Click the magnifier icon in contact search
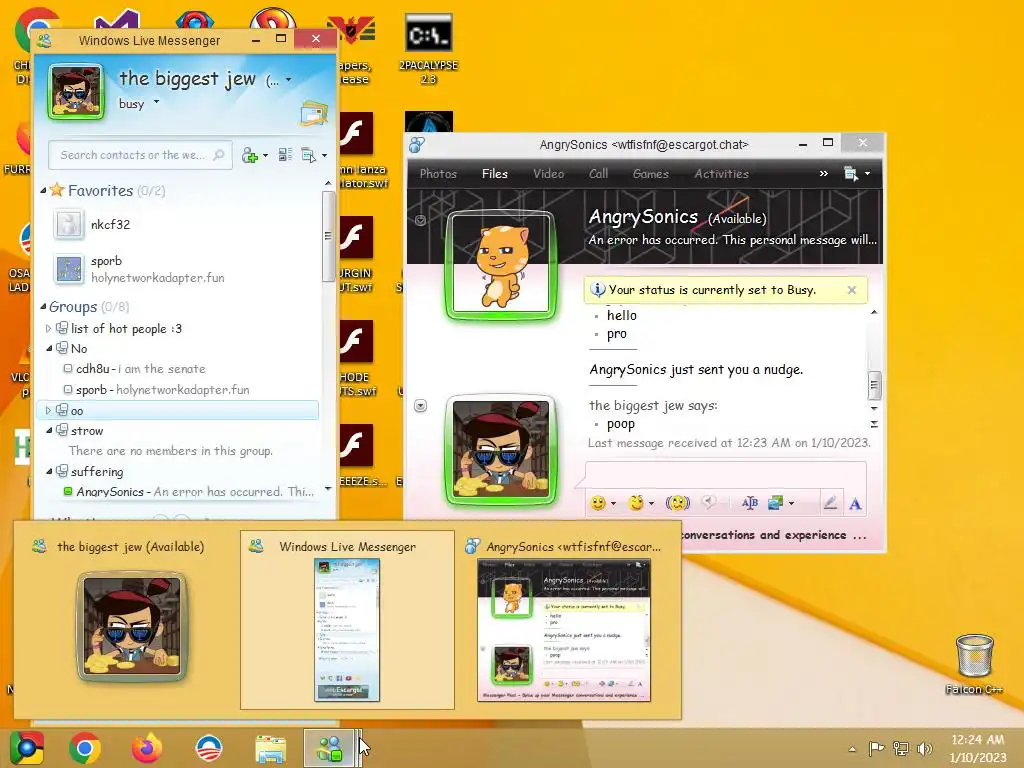1024x768 pixels. pyautogui.click(x=219, y=155)
